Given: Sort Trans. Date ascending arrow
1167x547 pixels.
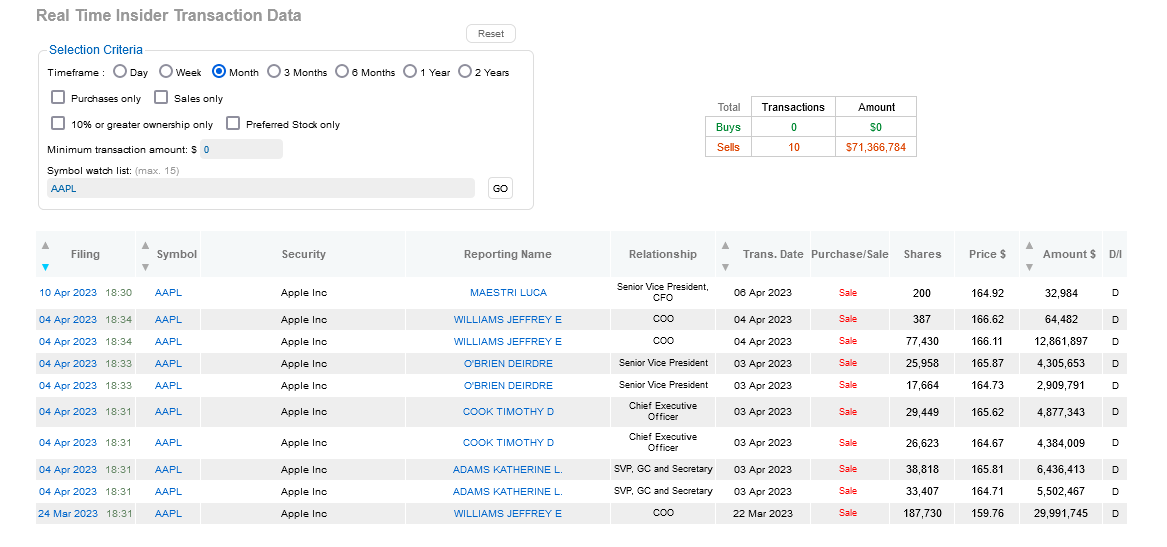Looking at the screenshot, I should click(x=726, y=245).
